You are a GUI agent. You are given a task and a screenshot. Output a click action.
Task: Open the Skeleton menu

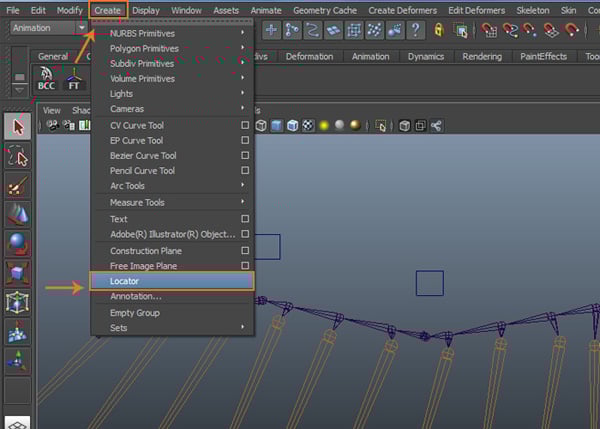pos(533,10)
